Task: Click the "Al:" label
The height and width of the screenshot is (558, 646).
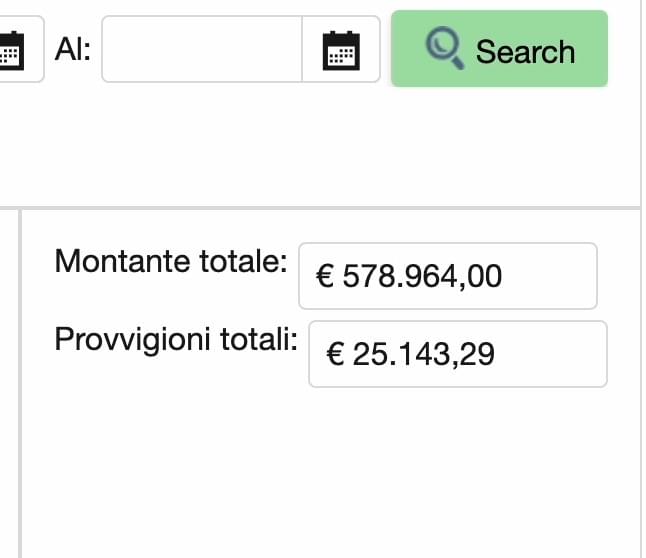Action: 73,49
